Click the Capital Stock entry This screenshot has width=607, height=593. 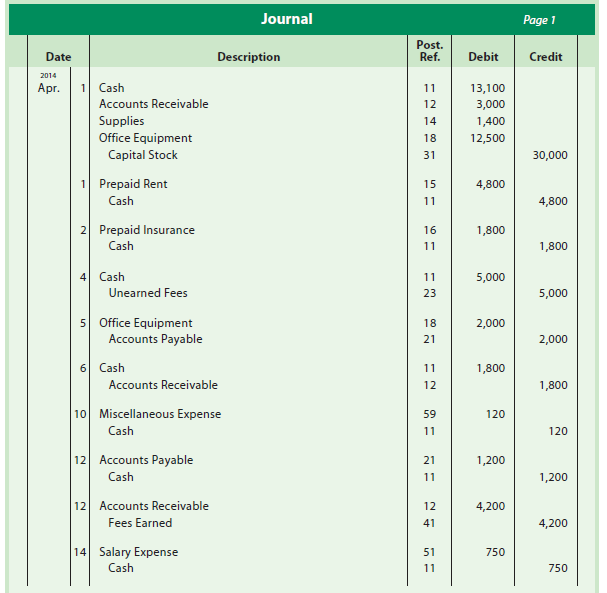(143, 155)
